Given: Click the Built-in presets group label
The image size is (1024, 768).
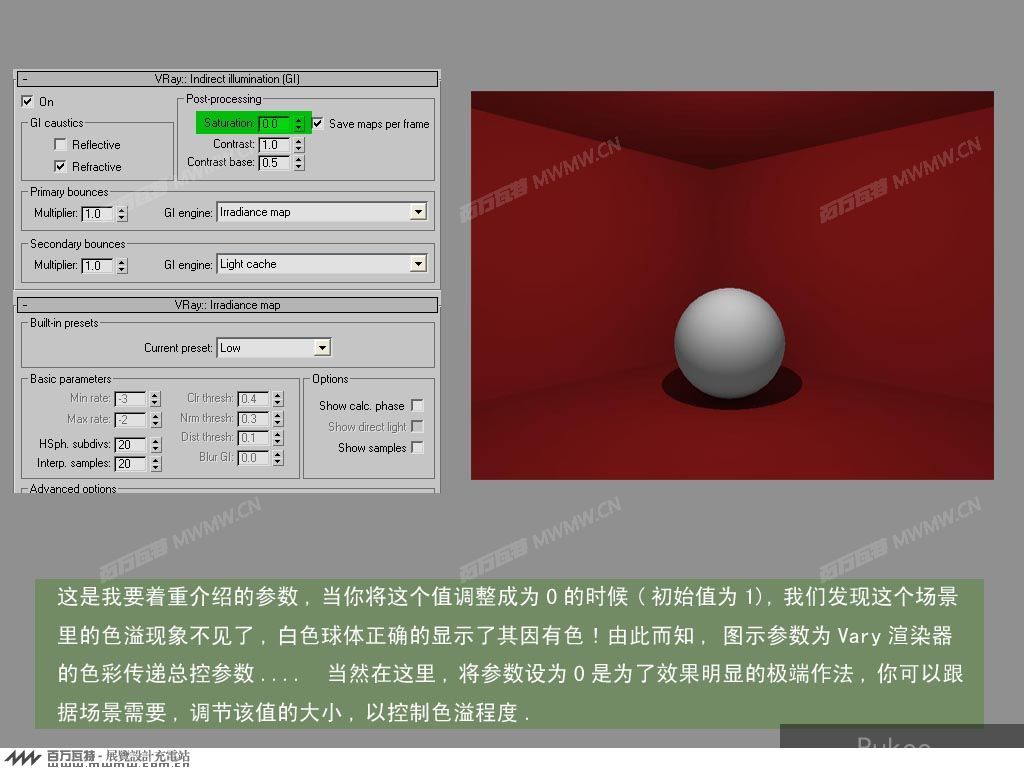Looking at the screenshot, I should pyautogui.click(x=64, y=323).
